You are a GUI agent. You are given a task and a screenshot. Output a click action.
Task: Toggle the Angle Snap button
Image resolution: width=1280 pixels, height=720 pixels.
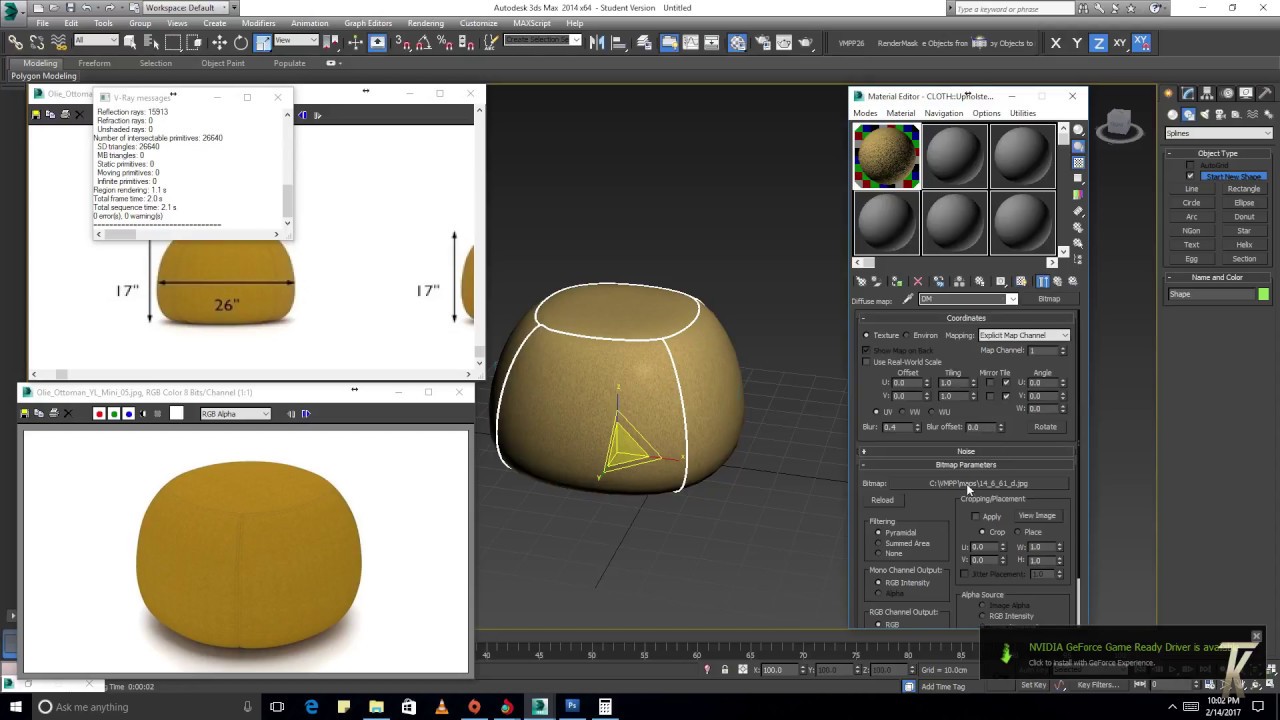click(x=423, y=43)
